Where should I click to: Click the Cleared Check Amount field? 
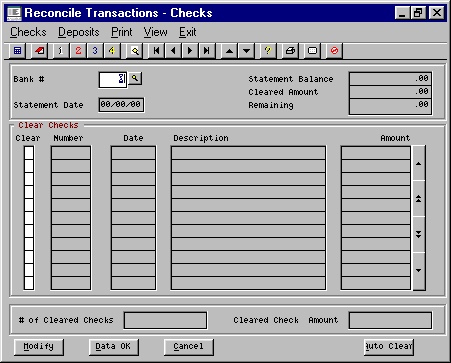click(390, 321)
